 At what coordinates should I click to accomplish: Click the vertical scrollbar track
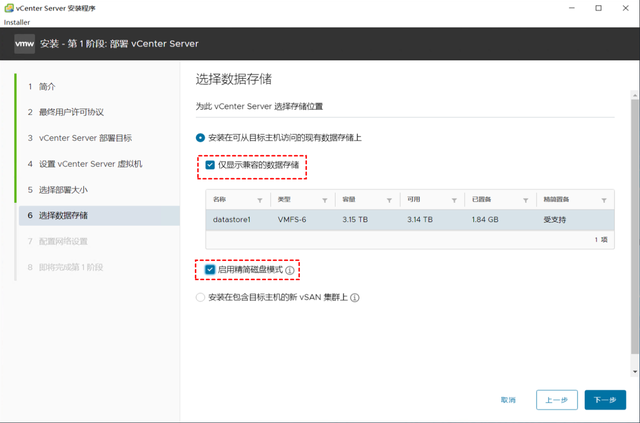635,234
